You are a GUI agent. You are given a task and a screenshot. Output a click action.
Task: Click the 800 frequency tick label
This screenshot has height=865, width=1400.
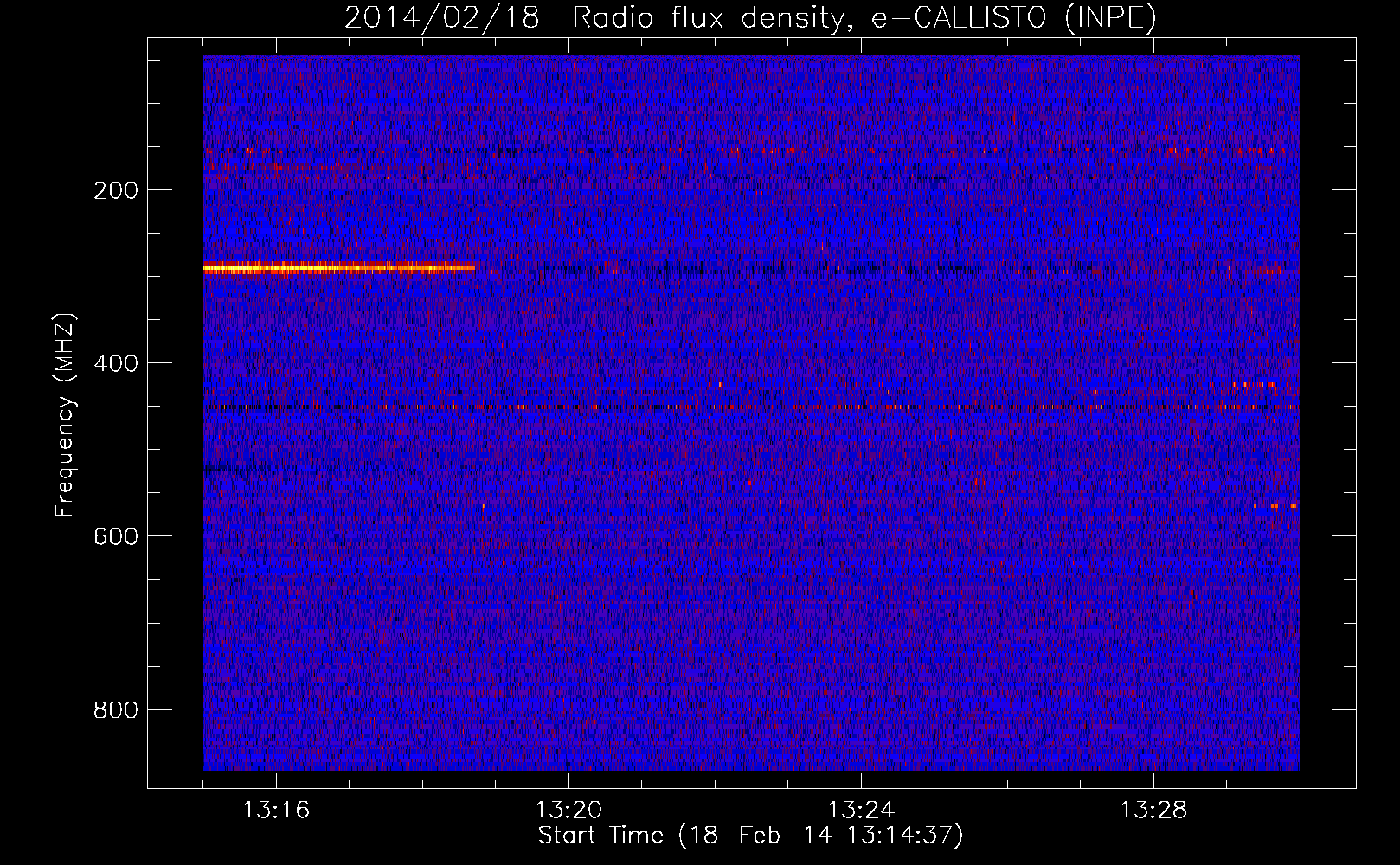pyautogui.click(x=116, y=710)
